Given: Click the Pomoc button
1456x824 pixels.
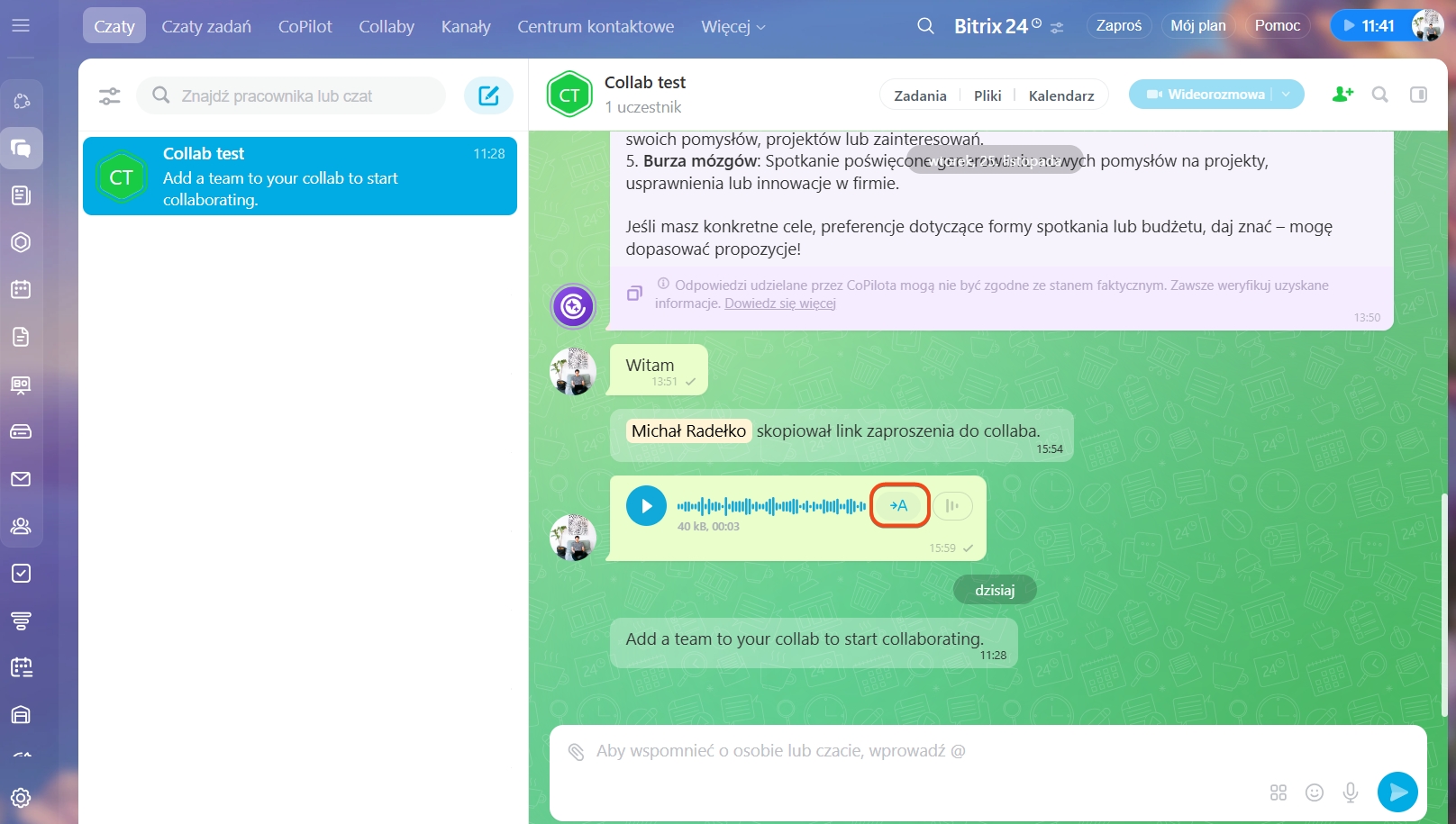Looking at the screenshot, I should pos(1278,26).
